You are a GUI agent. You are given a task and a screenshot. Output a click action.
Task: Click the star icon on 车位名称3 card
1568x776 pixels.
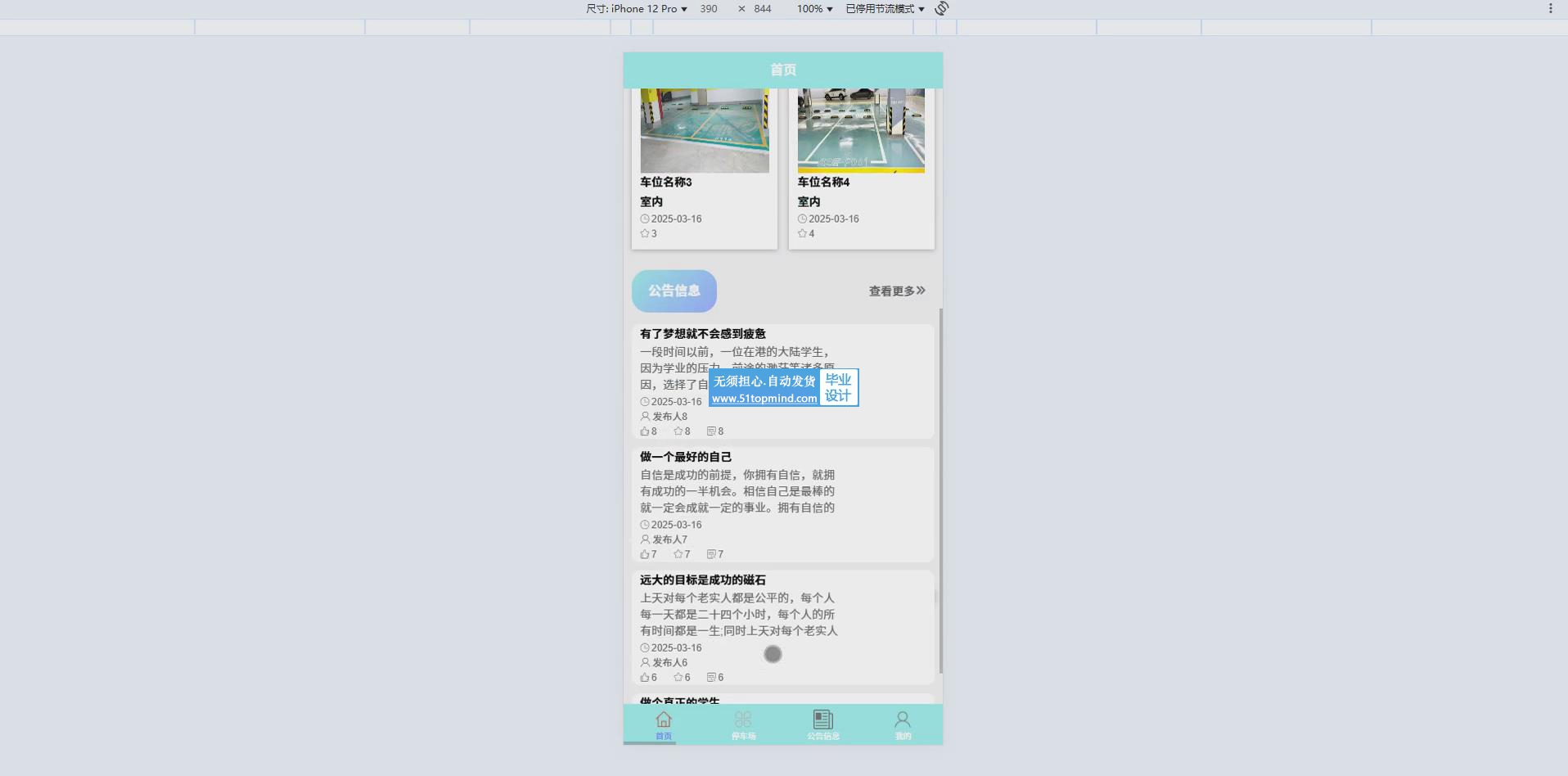point(645,234)
